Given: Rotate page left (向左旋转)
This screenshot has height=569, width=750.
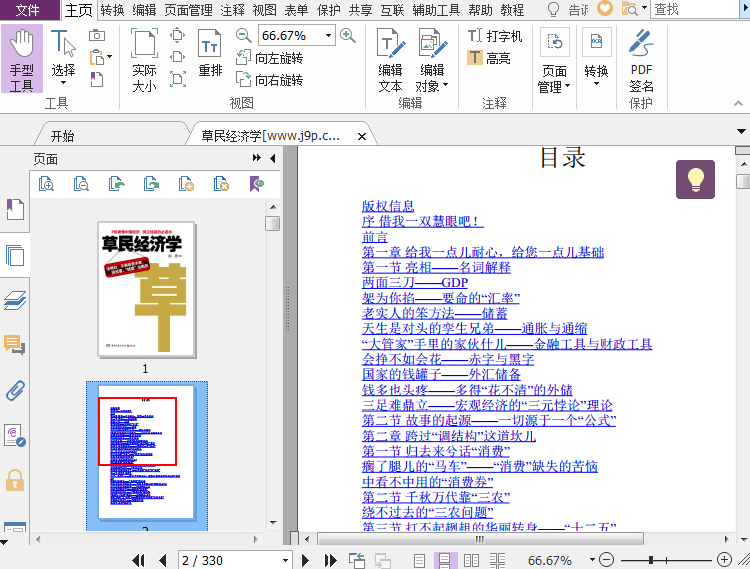Looking at the screenshot, I should tap(269, 58).
